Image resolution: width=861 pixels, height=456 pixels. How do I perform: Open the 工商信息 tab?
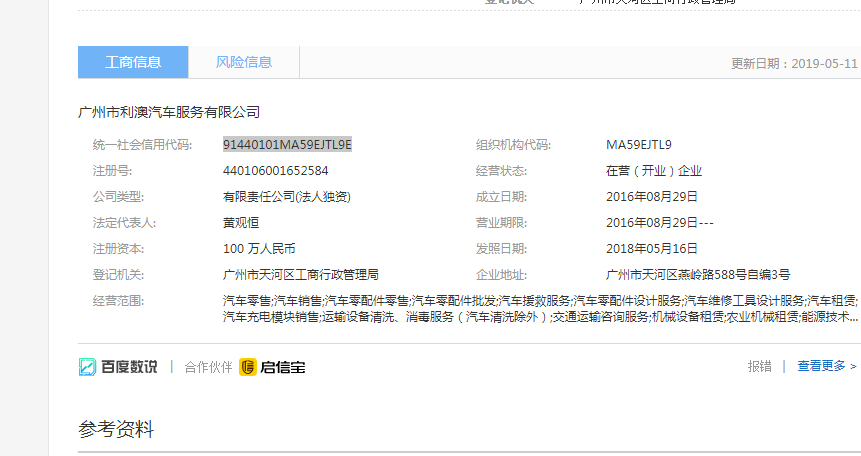133,62
